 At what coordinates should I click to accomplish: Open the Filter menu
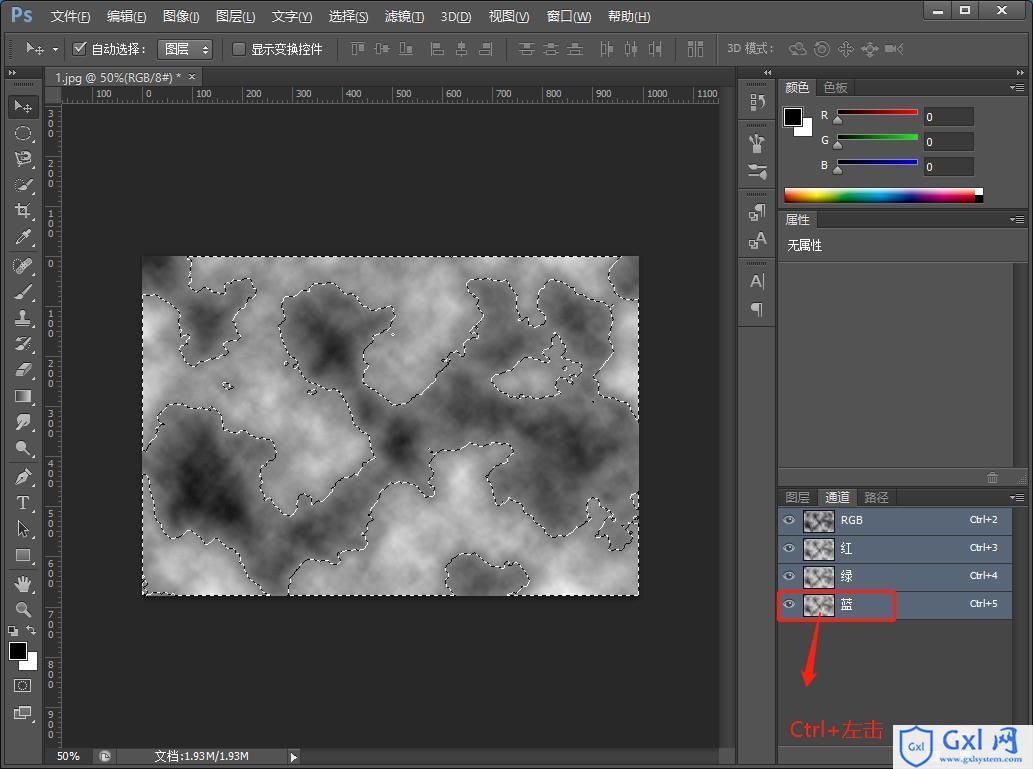tap(405, 16)
